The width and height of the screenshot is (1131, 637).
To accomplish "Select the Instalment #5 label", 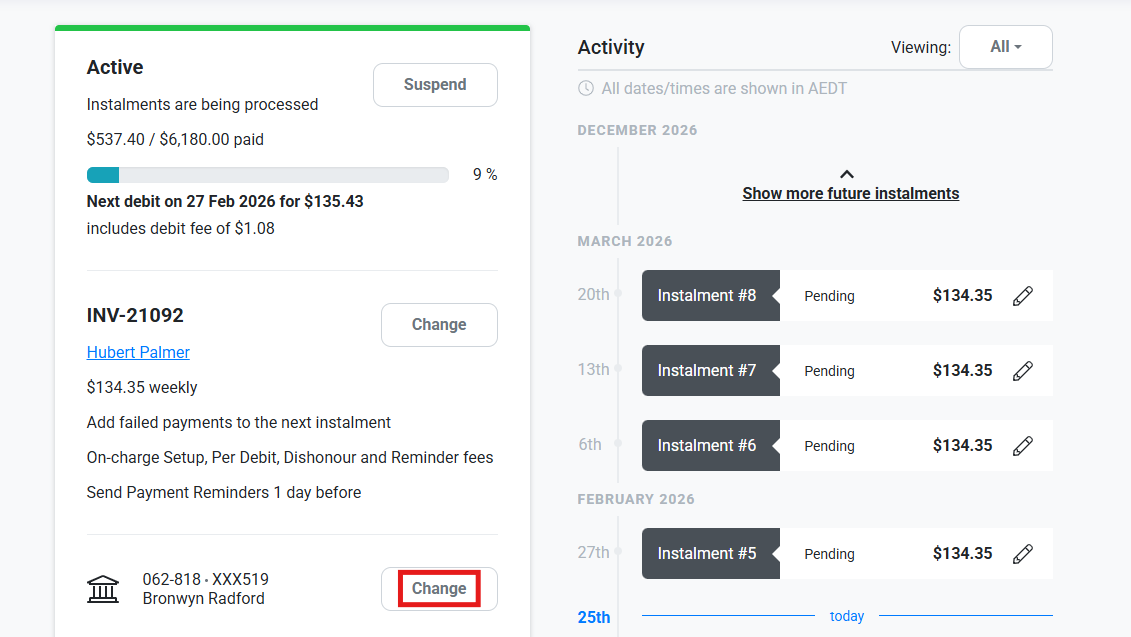I will click(x=707, y=554).
